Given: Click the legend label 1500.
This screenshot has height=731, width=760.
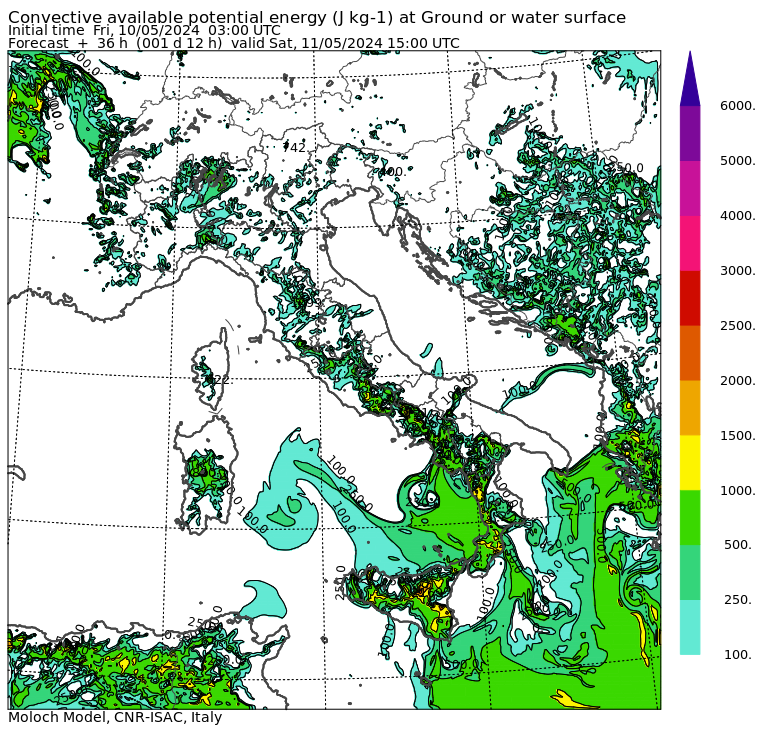Looking at the screenshot, I should [x=737, y=435].
